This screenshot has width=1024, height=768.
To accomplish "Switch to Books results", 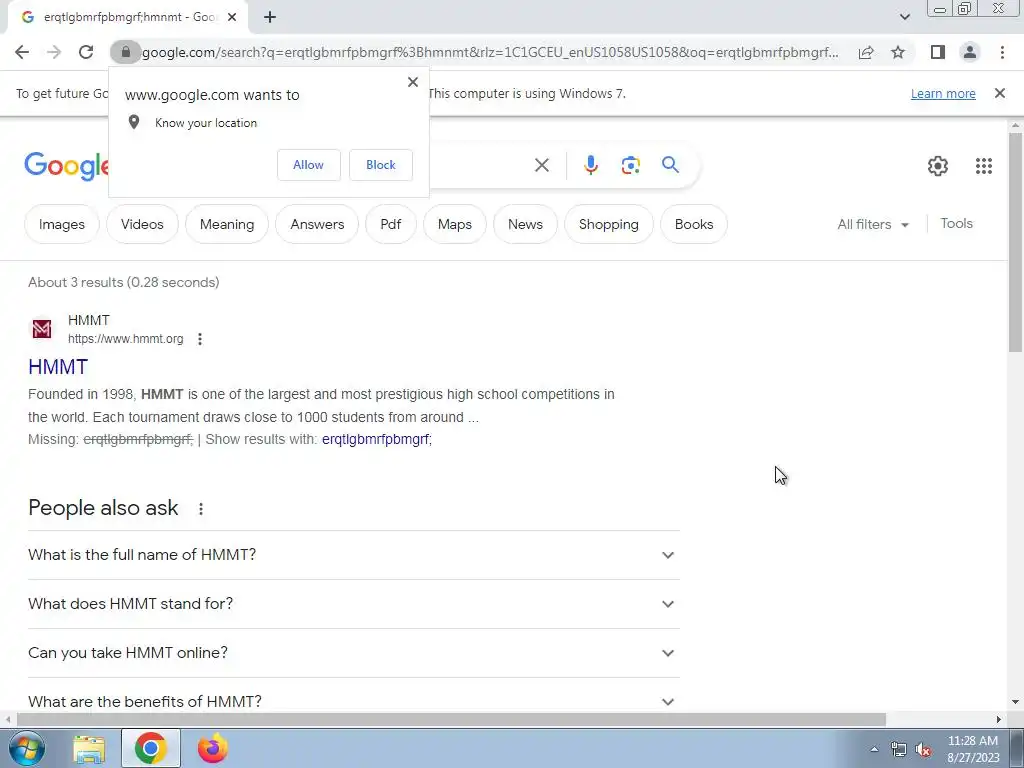I will point(694,224).
